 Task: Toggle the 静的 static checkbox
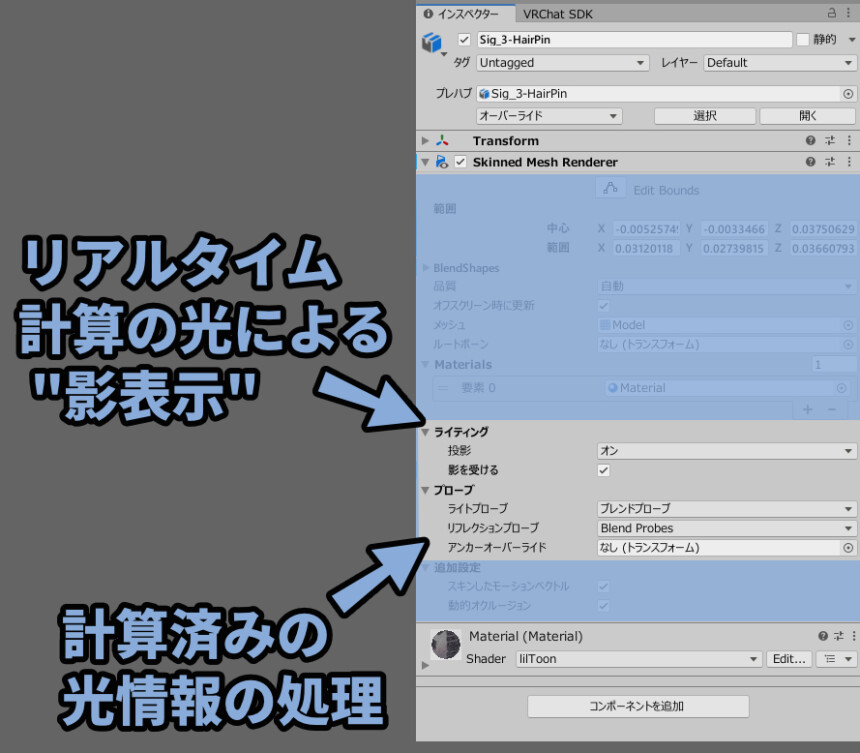tap(802, 39)
